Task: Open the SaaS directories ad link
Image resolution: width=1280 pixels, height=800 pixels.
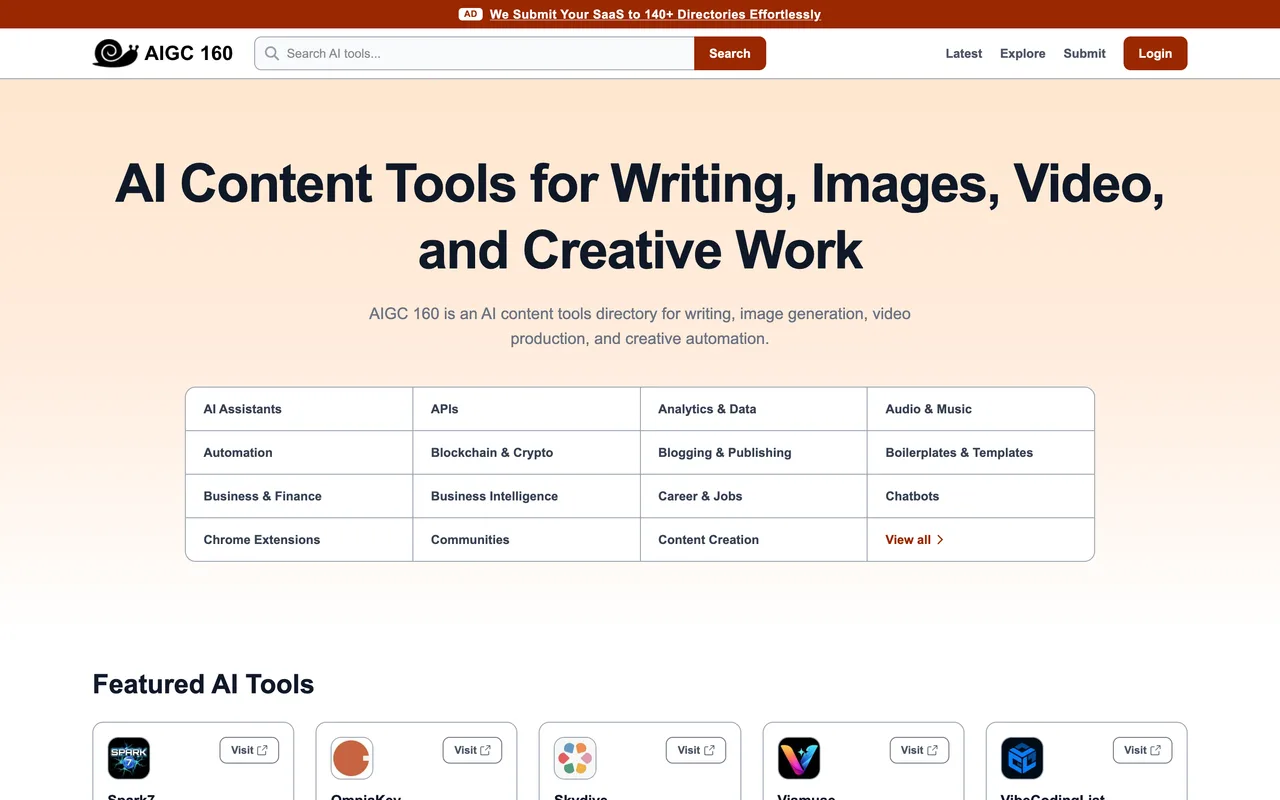Action: (655, 14)
